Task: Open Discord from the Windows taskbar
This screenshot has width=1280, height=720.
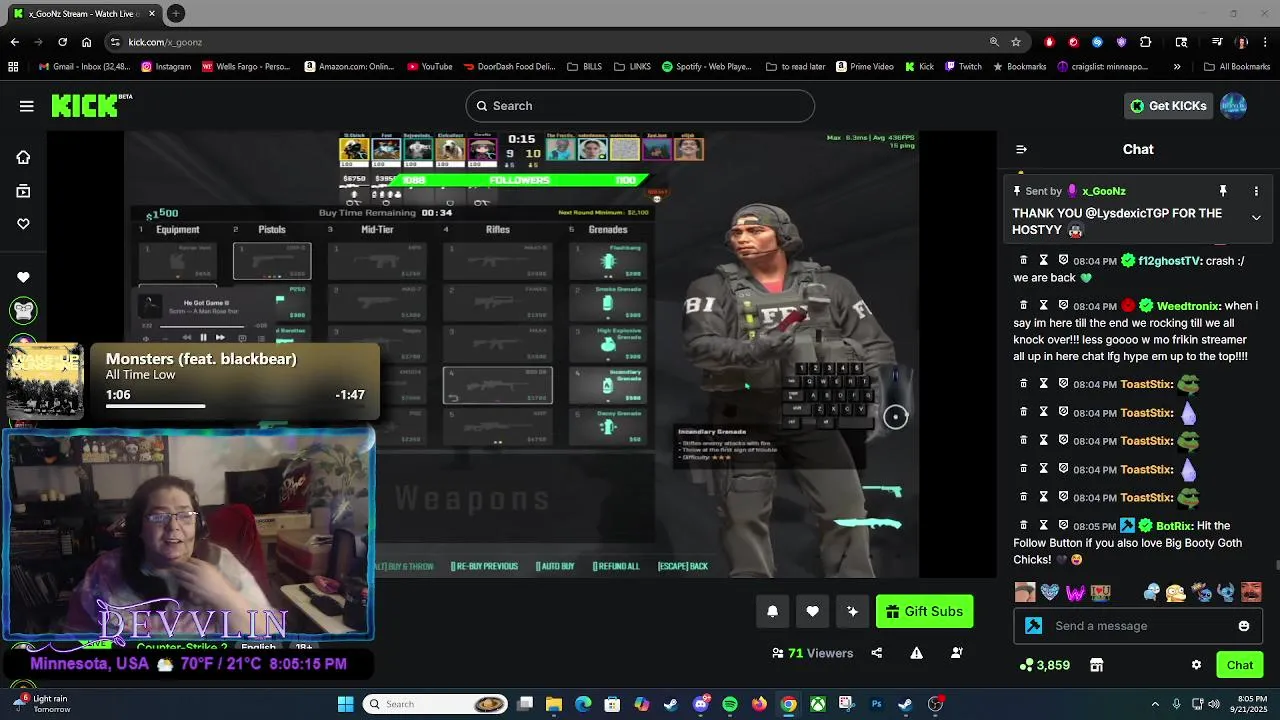Action: (701, 704)
